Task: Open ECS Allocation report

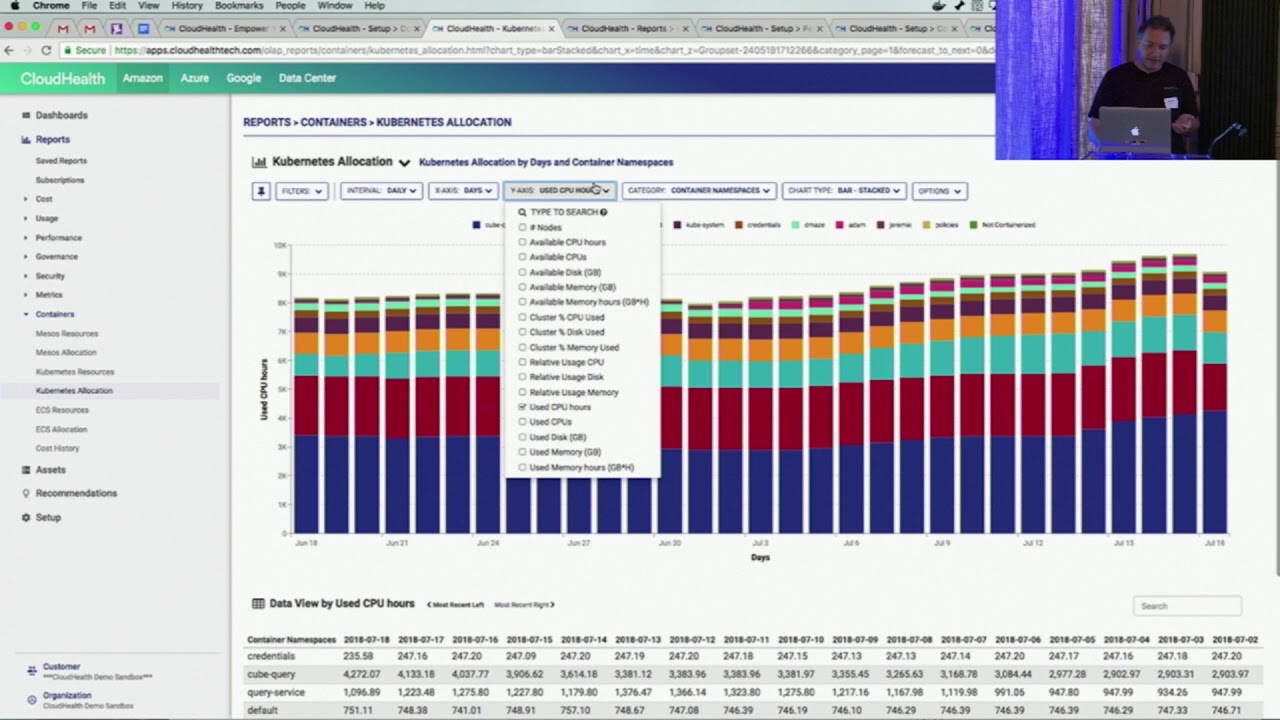Action: [x=61, y=429]
